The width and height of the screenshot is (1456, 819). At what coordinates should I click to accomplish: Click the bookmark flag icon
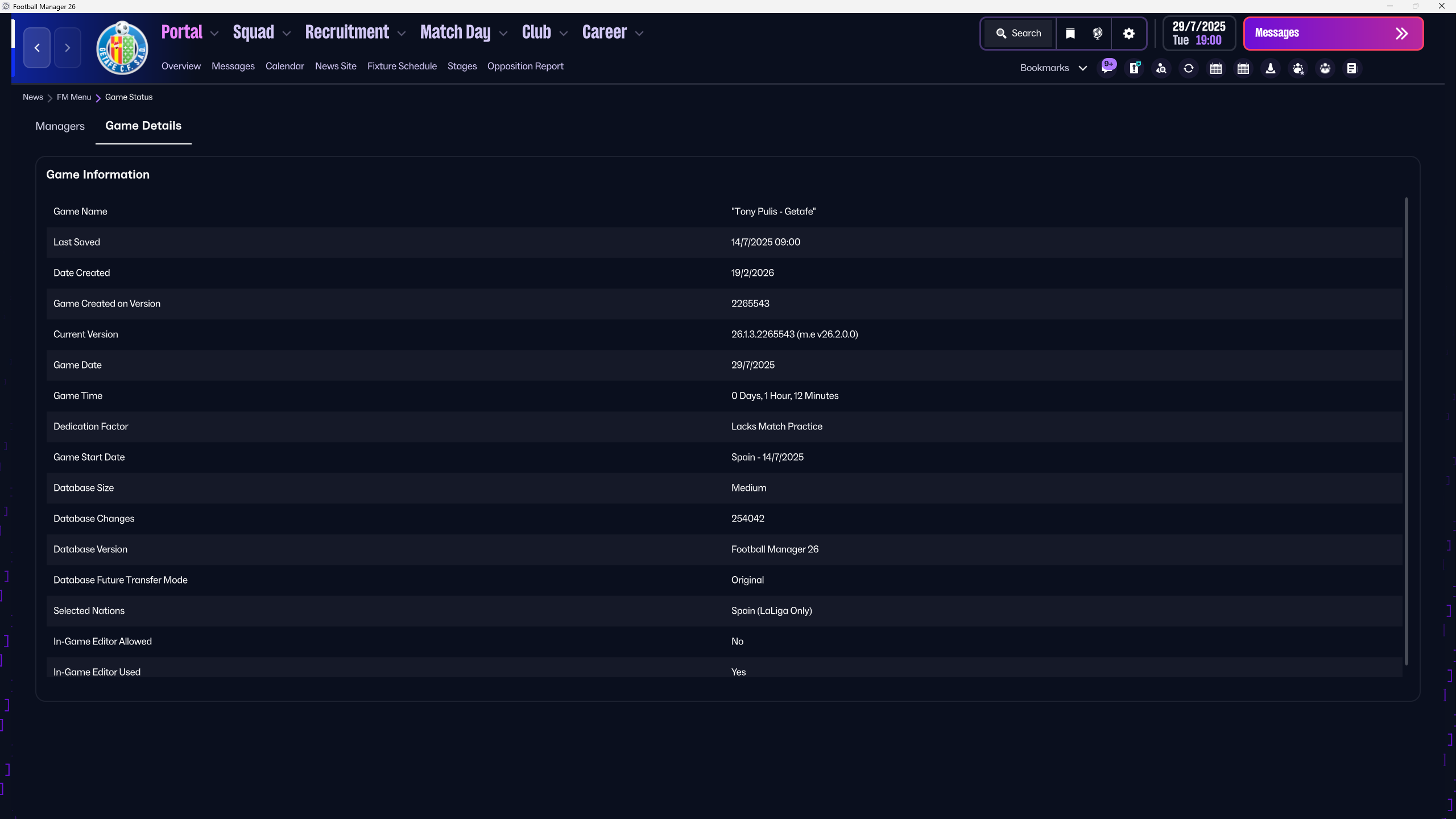click(x=1070, y=34)
